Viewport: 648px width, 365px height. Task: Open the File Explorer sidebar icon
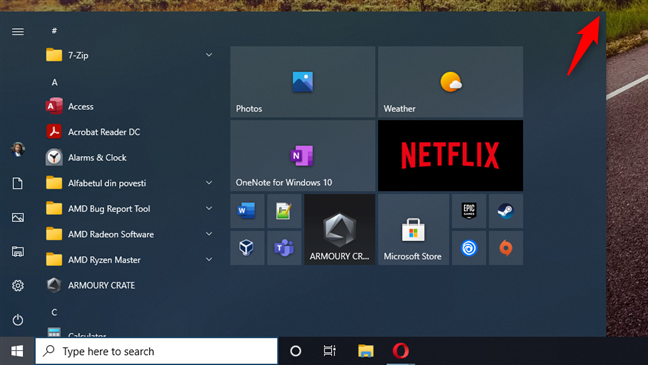18,251
